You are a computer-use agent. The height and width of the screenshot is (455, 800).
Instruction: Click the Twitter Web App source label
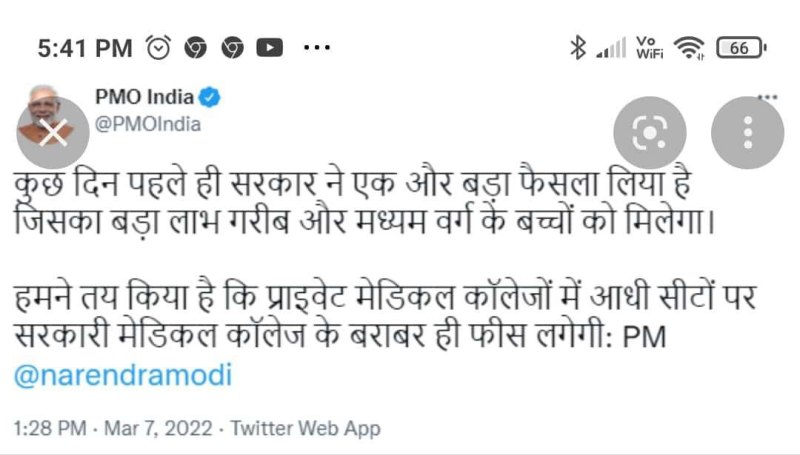[305, 427]
